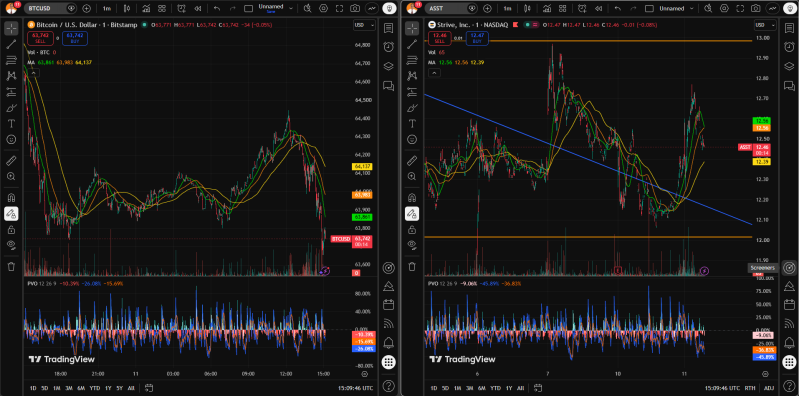The width and height of the screenshot is (799, 396).
Task: Open calendar panel in ASST window
Action: [x=789, y=305]
